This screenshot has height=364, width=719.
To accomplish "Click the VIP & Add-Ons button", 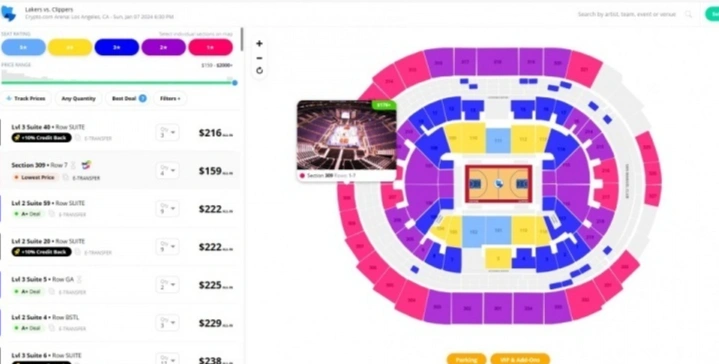I will tap(520, 359).
